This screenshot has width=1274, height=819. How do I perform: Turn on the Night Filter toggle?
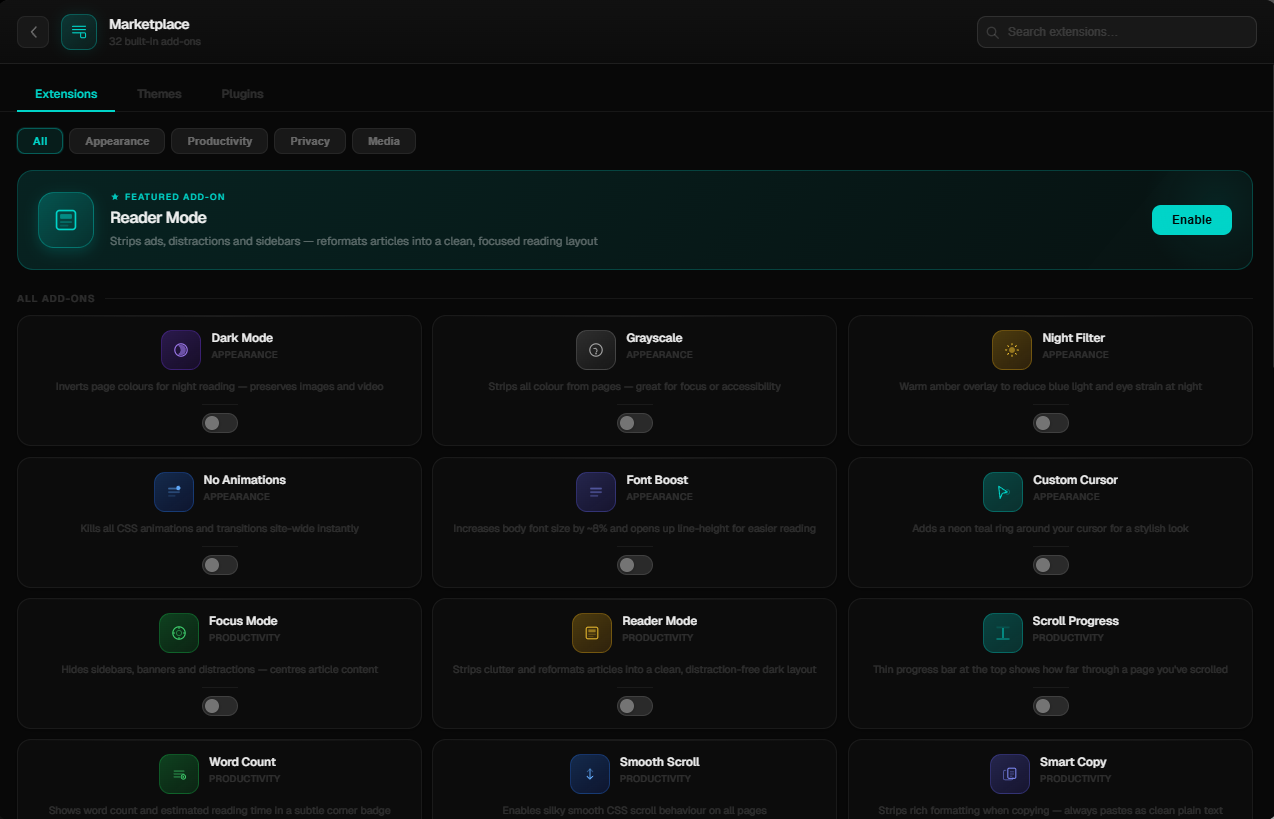tap(1050, 422)
